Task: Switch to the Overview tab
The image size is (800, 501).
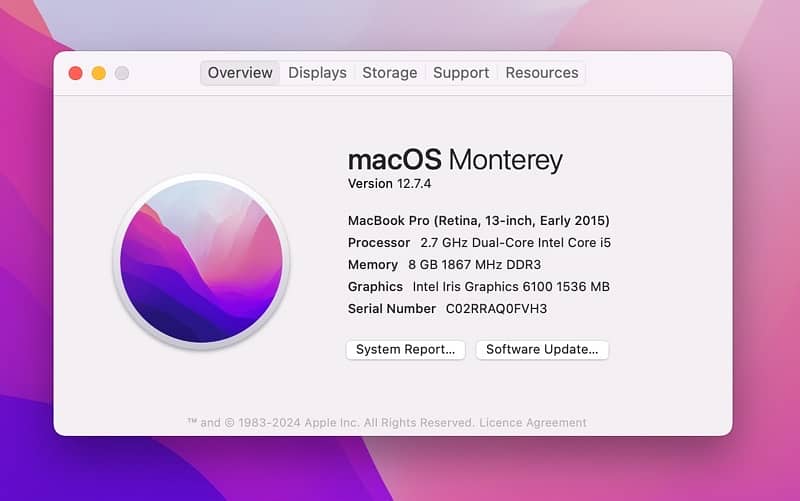Action: coord(240,73)
